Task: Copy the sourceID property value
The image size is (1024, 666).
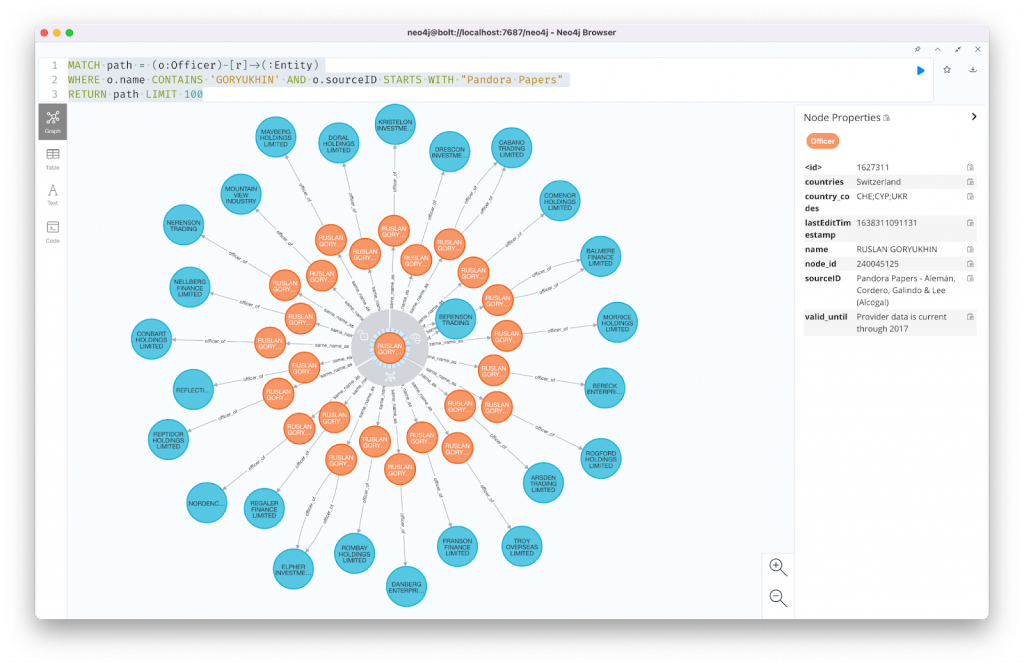Action: (969, 278)
